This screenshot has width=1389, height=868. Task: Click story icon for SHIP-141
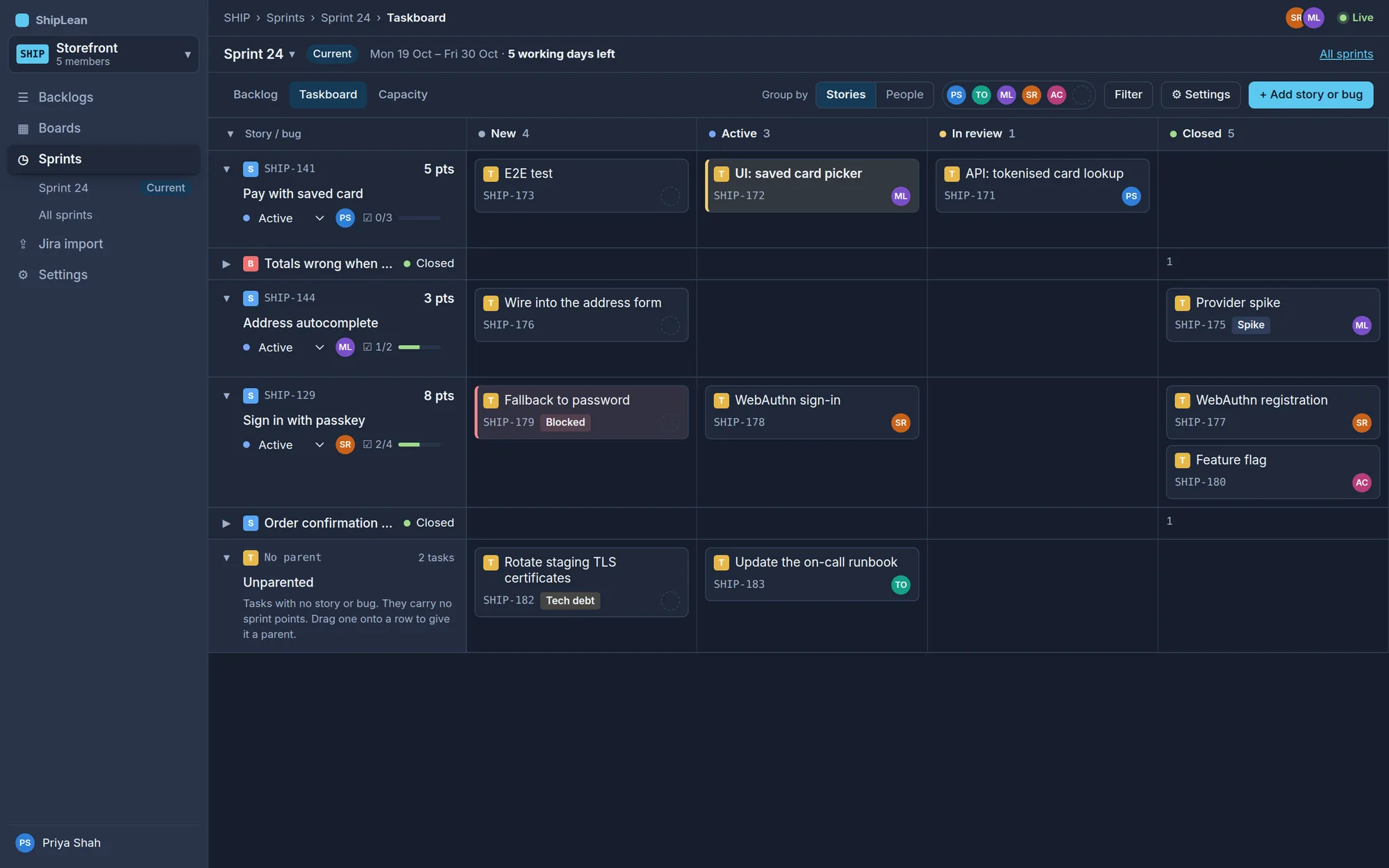click(x=251, y=169)
